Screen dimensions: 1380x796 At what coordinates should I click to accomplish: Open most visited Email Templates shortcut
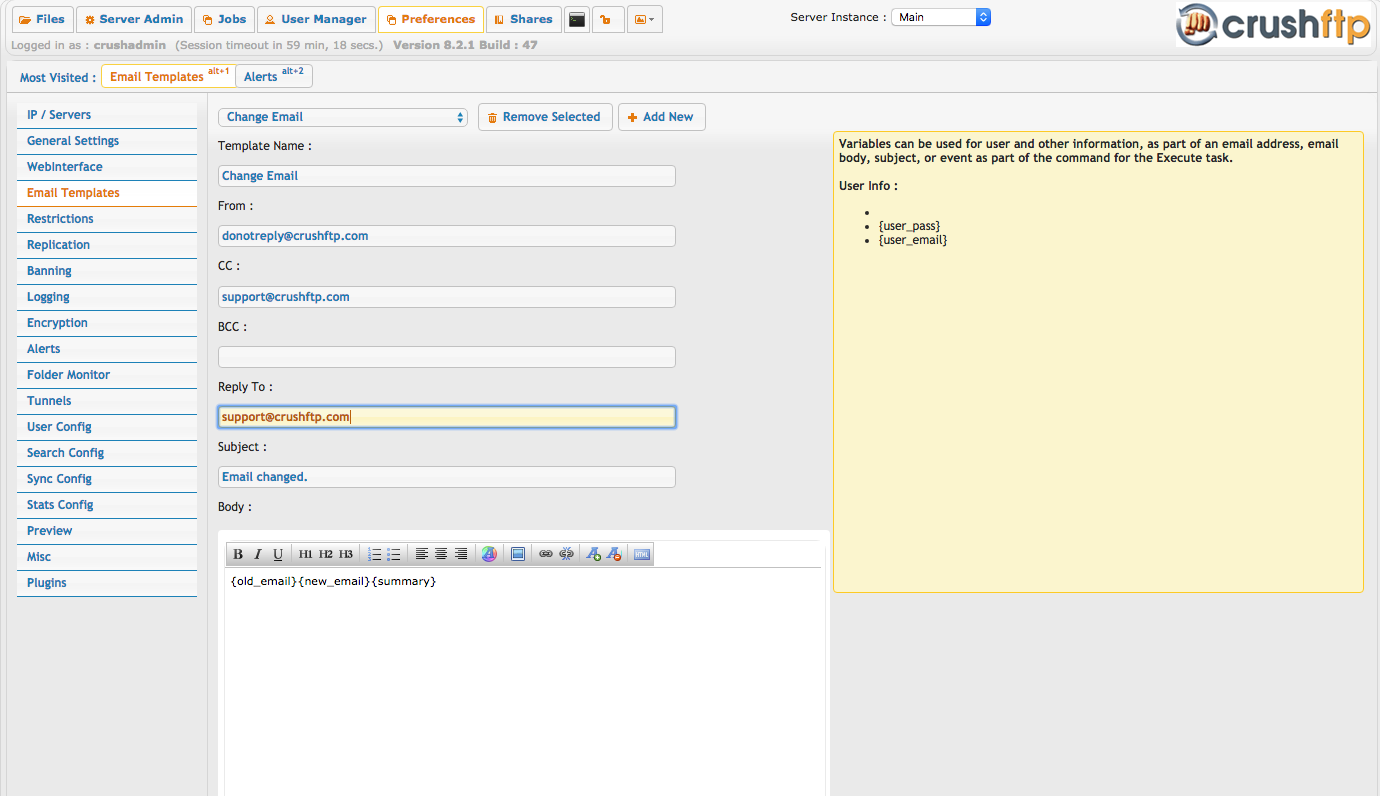pos(167,76)
